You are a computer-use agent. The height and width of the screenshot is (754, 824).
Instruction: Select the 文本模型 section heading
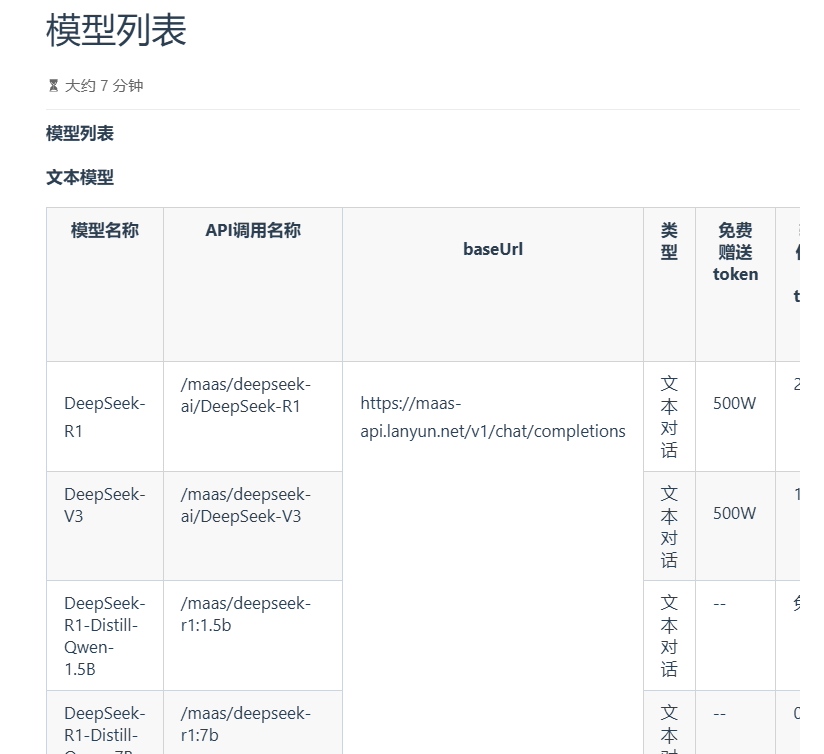coord(80,178)
